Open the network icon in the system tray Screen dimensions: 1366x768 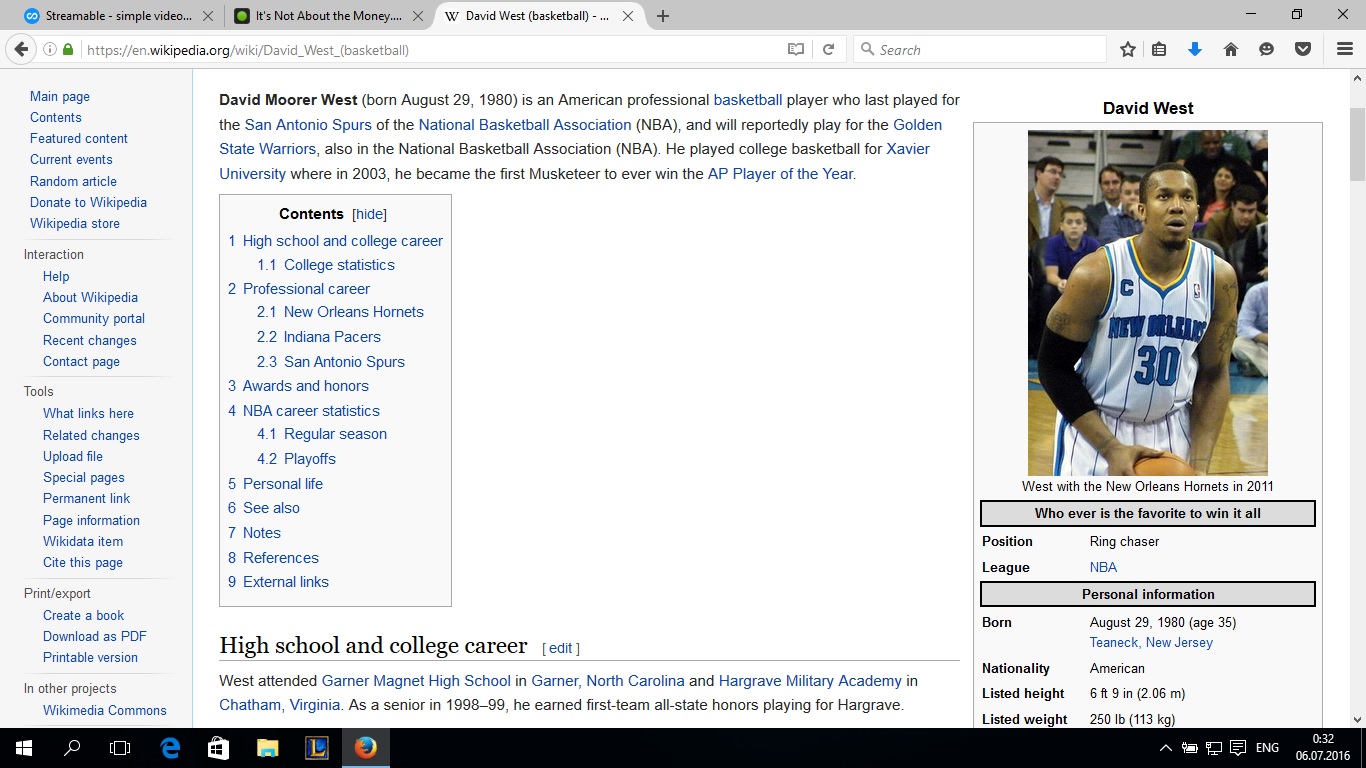coord(1214,748)
